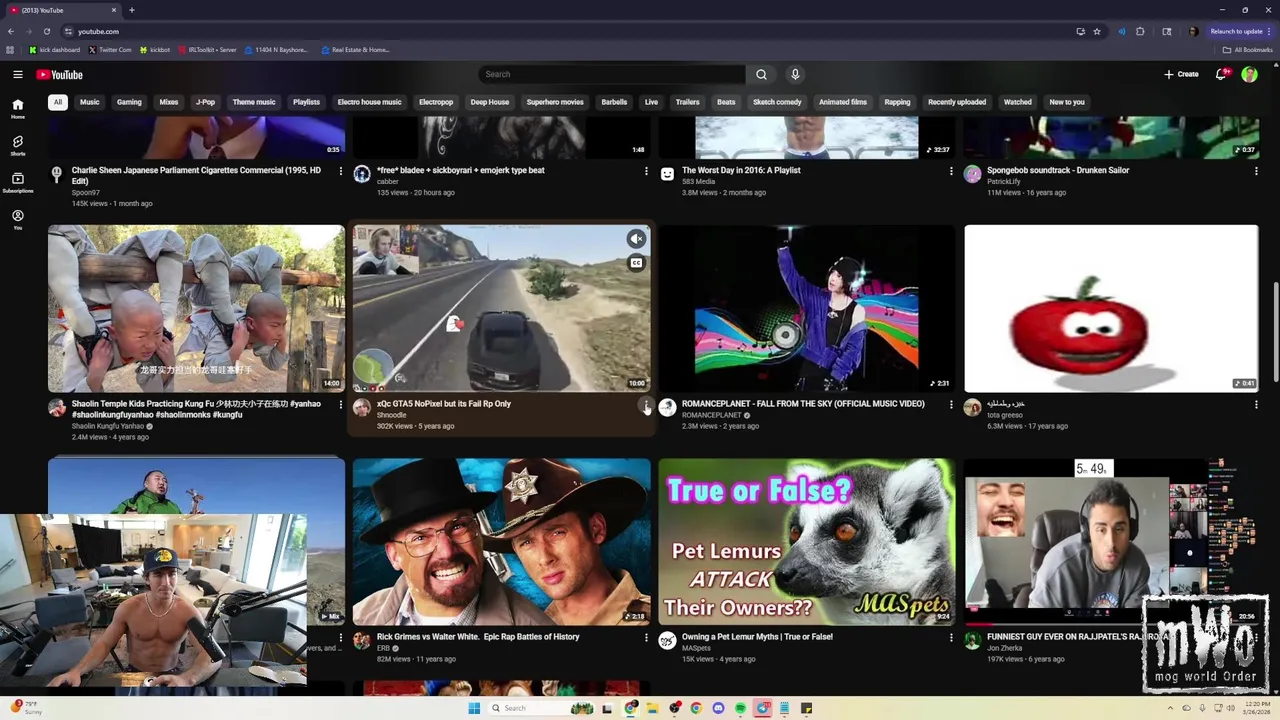Open Windows Start menu
The width and height of the screenshot is (1280, 720).
pos(474,708)
